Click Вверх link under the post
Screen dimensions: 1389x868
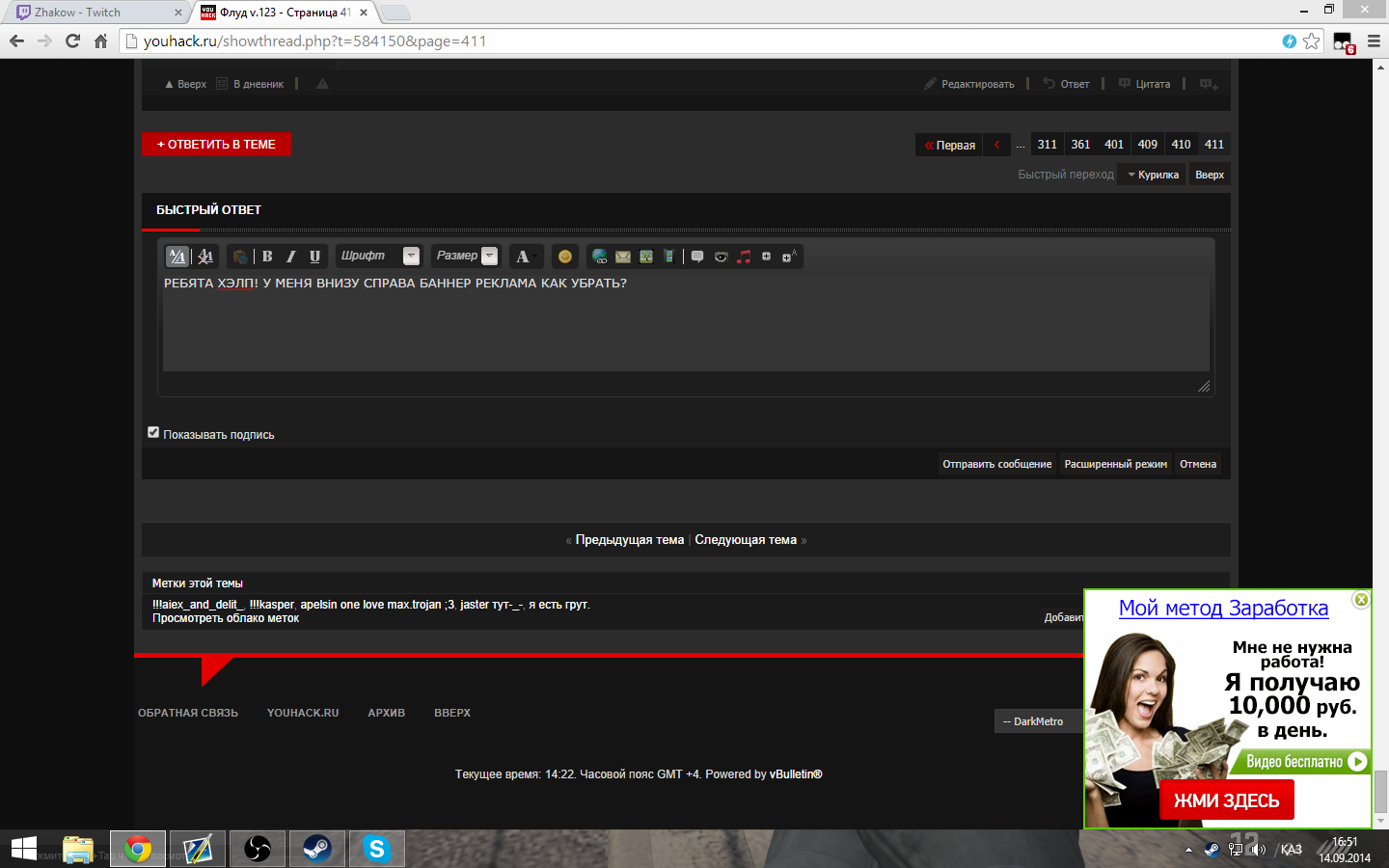(x=186, y=84)
